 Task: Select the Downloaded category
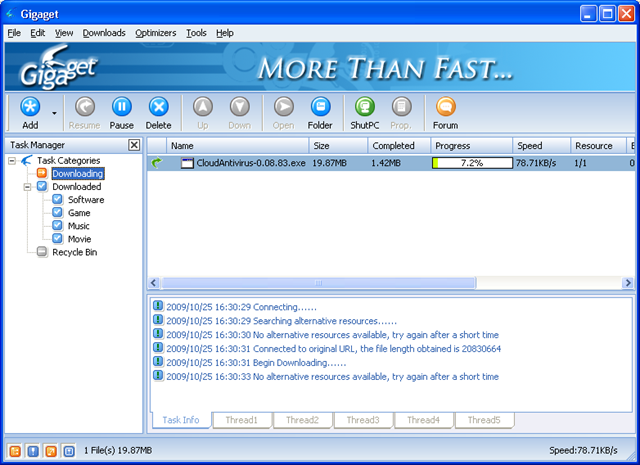point(77,187)
